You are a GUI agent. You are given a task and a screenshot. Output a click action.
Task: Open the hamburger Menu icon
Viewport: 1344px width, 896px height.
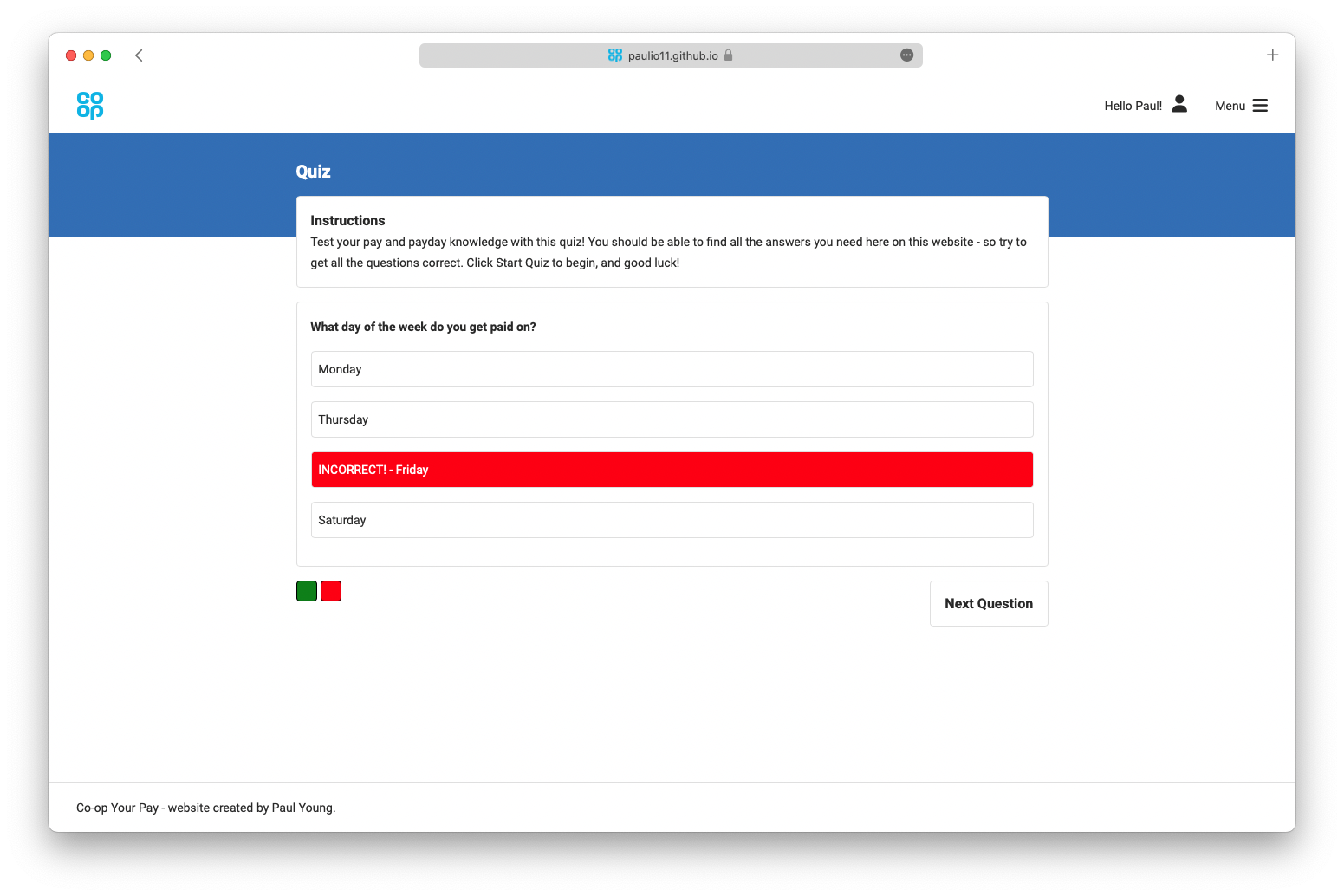[1260, 105]
